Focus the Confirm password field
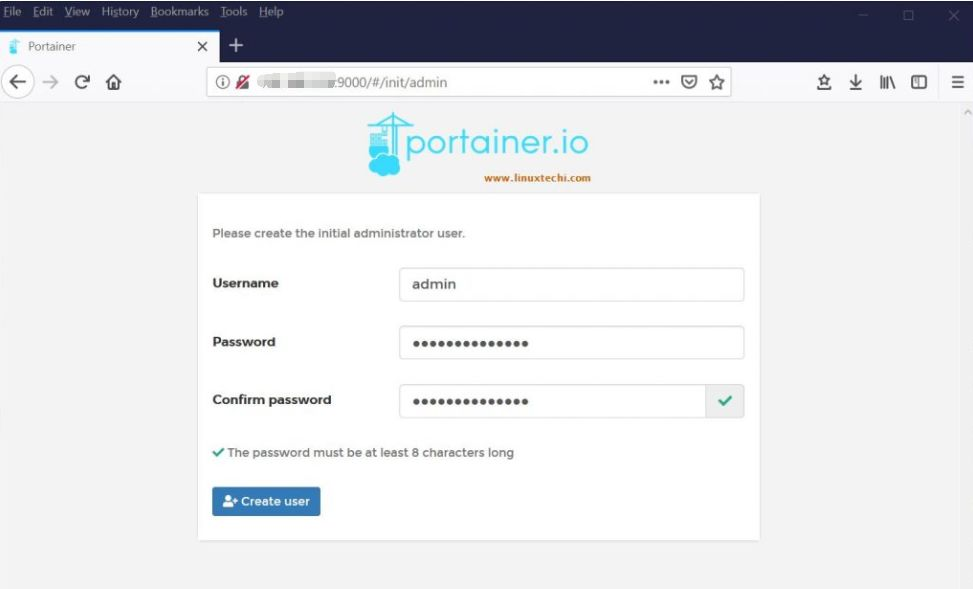Viewport: 973px width, 589px height. [x=552, y=401]
